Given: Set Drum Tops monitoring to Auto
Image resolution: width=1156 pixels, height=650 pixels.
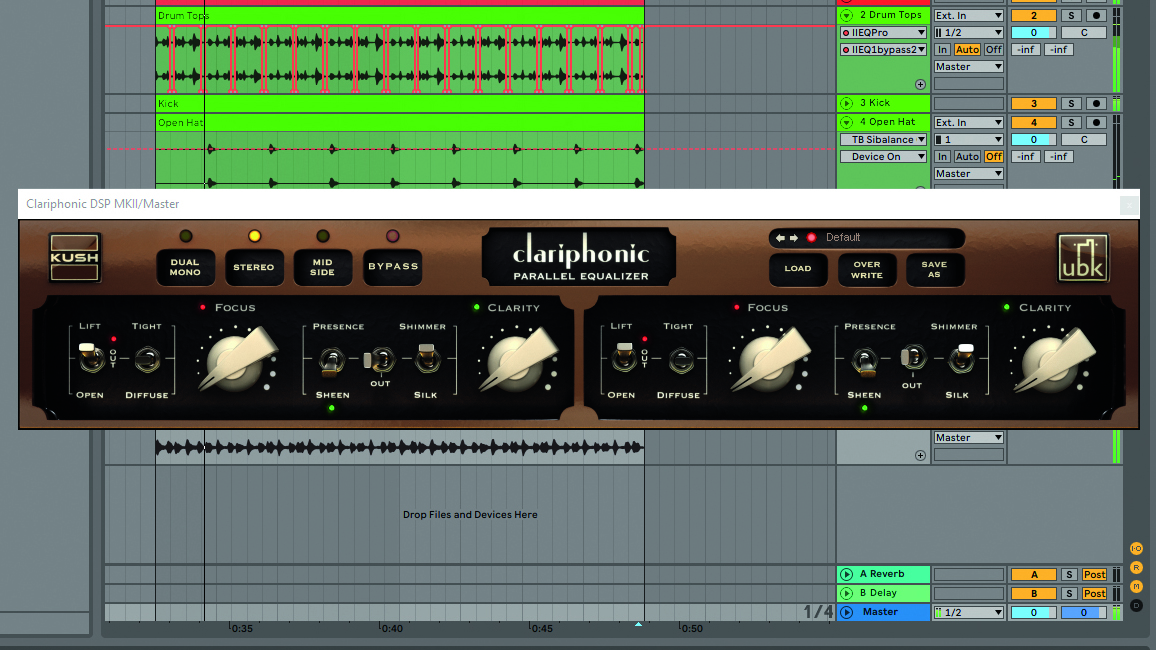Looking at the screenshot, I should pos(967,49).
